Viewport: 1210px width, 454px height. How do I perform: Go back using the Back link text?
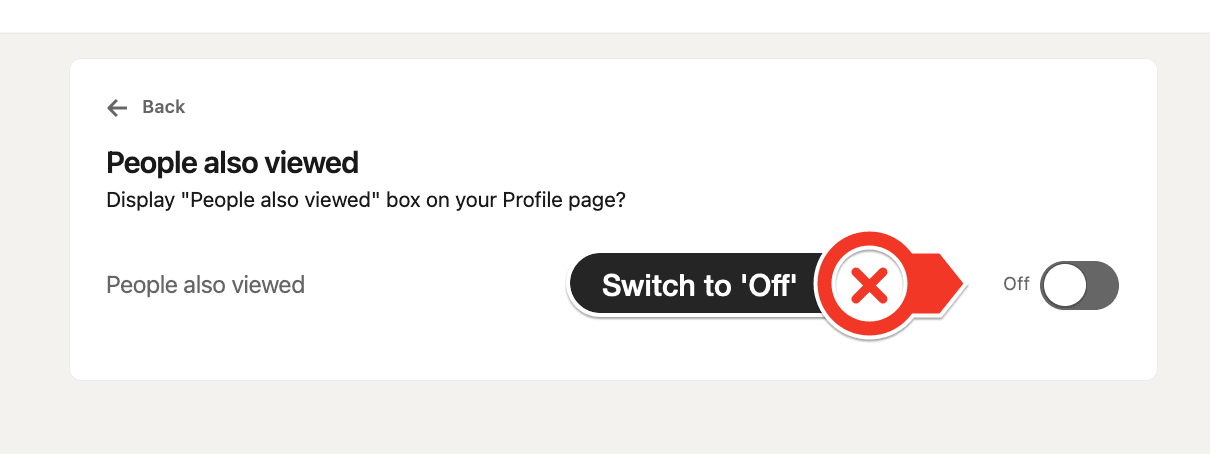pyautogui.click(x=164, y=107)
